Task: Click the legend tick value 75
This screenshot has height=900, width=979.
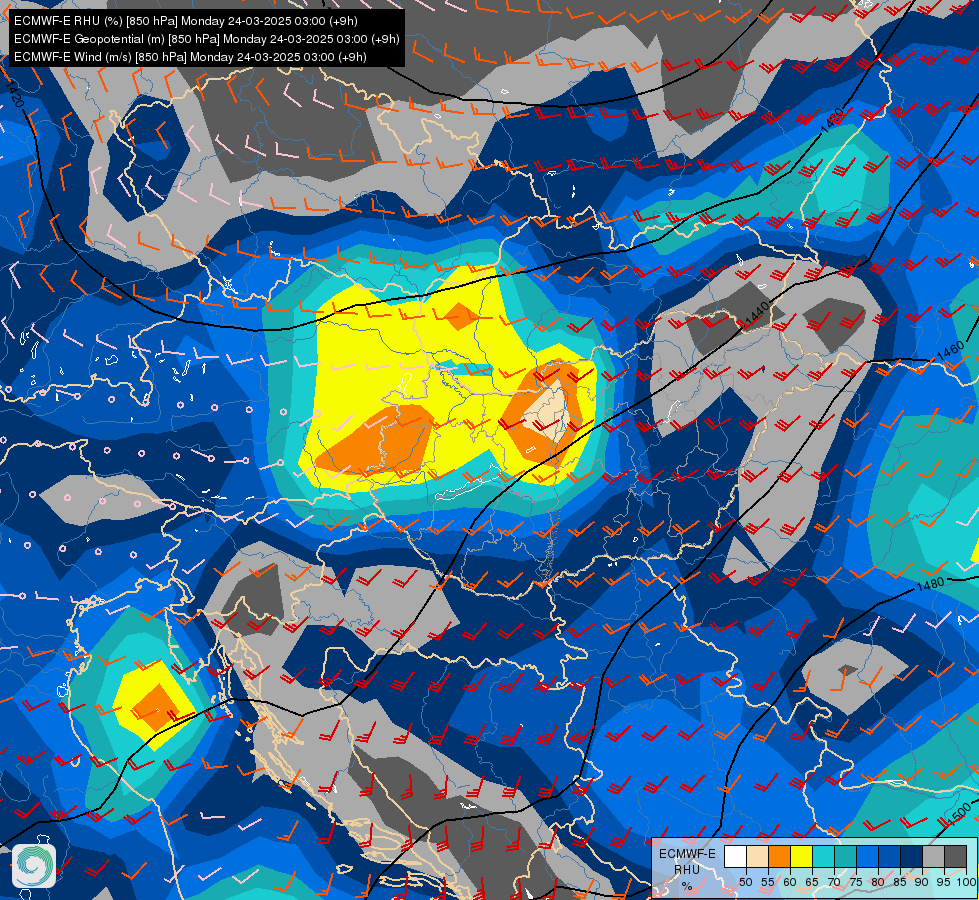Action: coord(855,882)
